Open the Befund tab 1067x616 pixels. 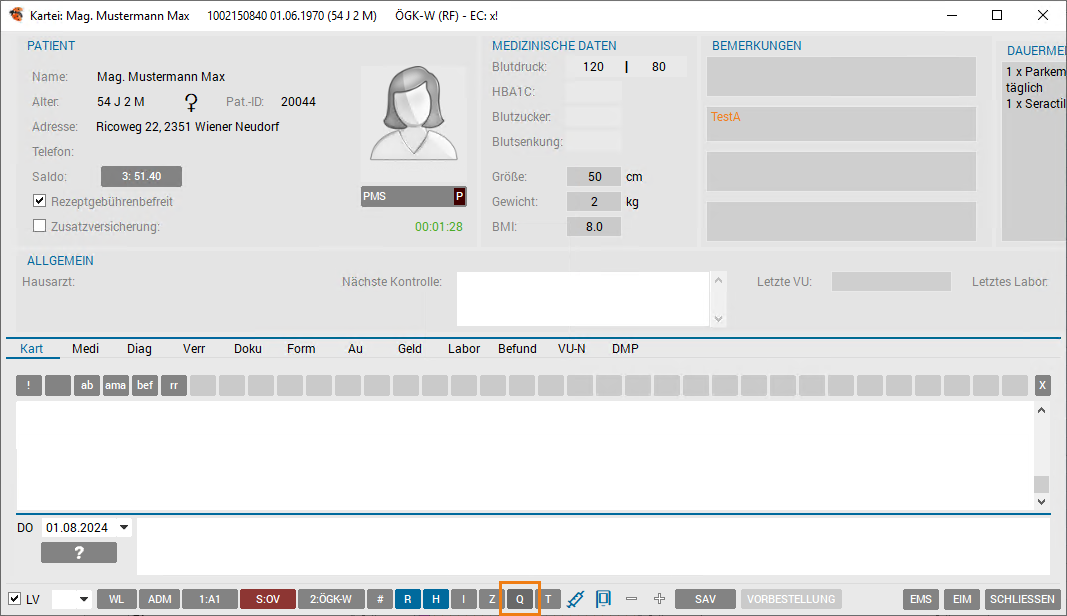point(517,348)
